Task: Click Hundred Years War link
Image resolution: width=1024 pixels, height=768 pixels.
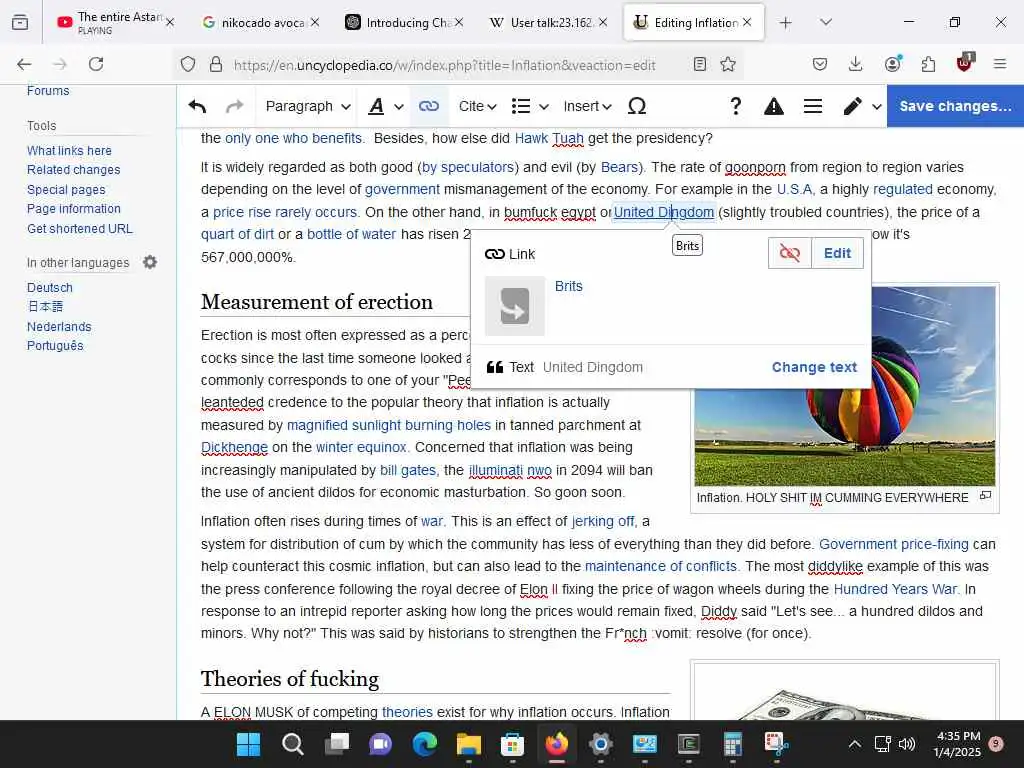Action: pyautogui.click(x=895, y=589)
